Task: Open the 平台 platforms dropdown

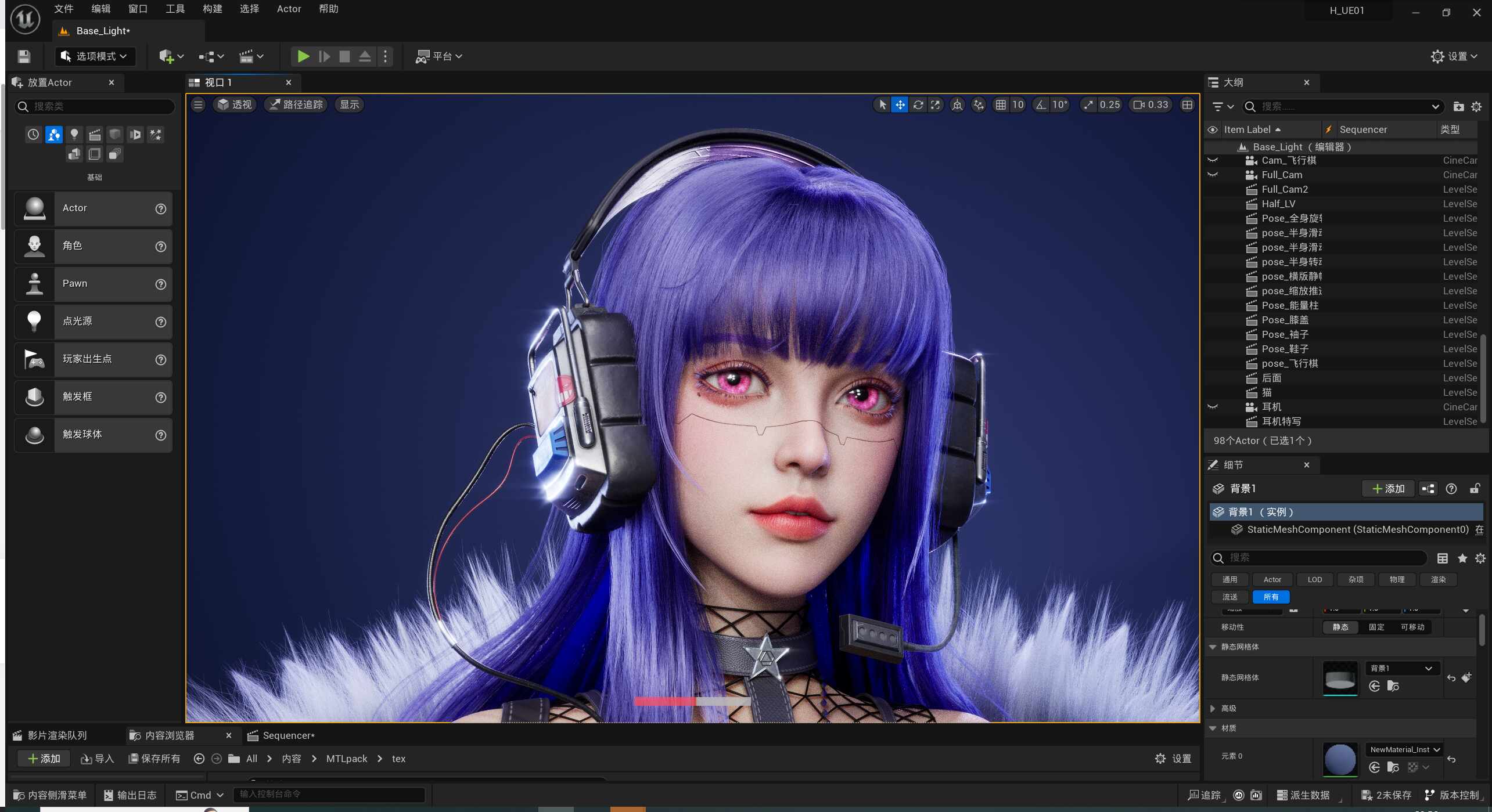Action: click(438, 56)
